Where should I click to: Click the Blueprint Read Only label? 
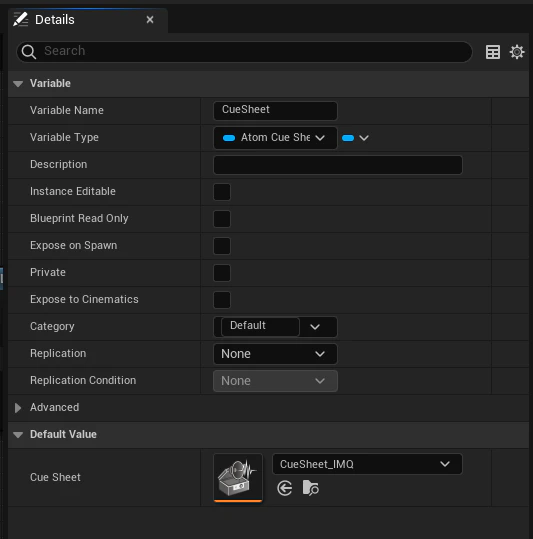[x=79, y=219]
